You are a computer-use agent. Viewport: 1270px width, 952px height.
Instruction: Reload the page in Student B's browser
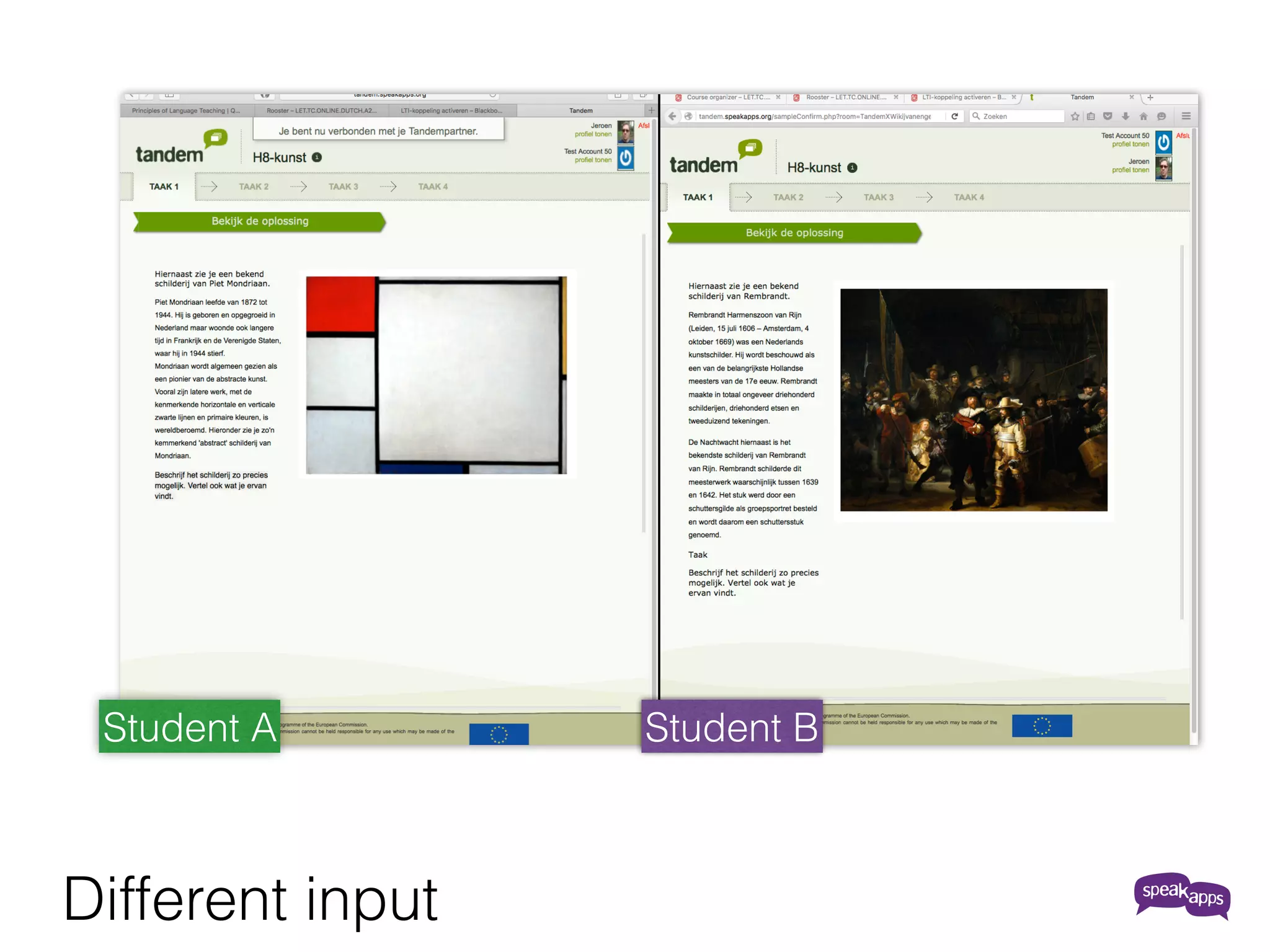[x=954, y=117]
